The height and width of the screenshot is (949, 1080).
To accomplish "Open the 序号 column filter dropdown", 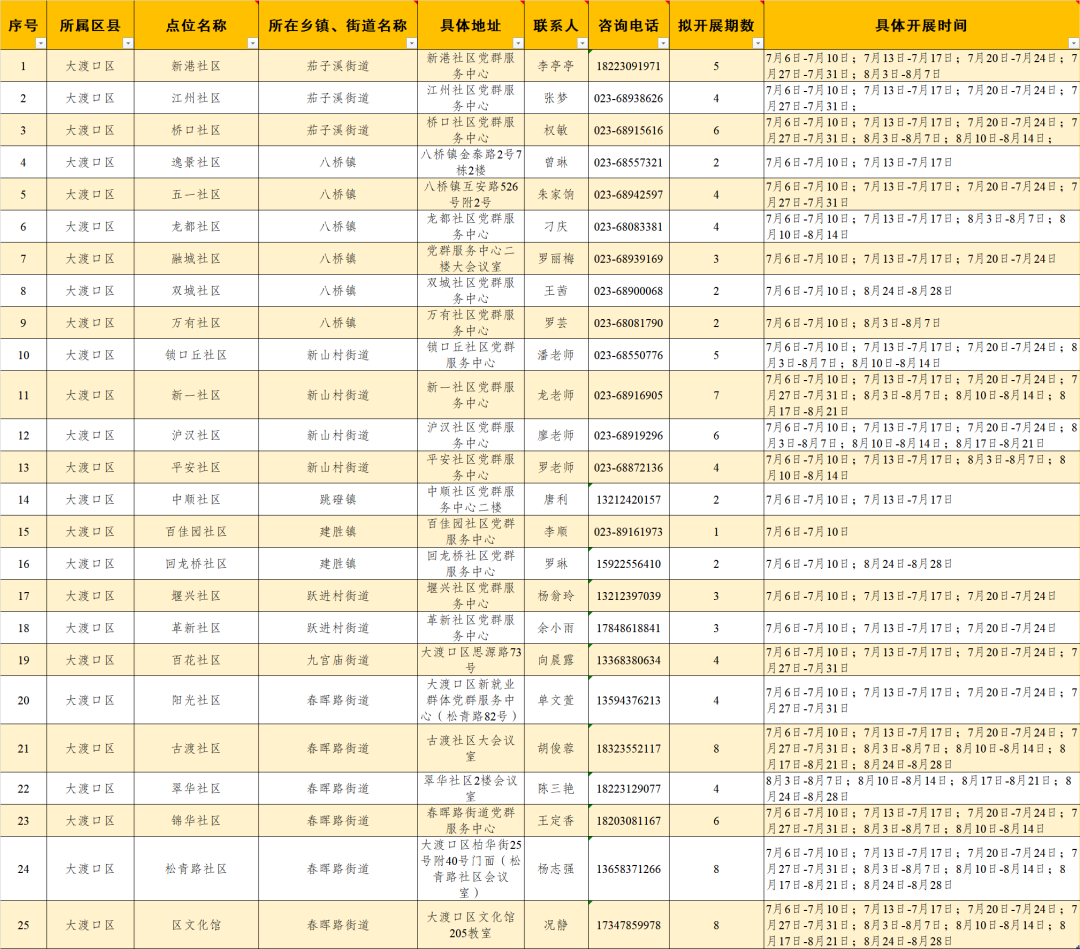I will (41, 43).
